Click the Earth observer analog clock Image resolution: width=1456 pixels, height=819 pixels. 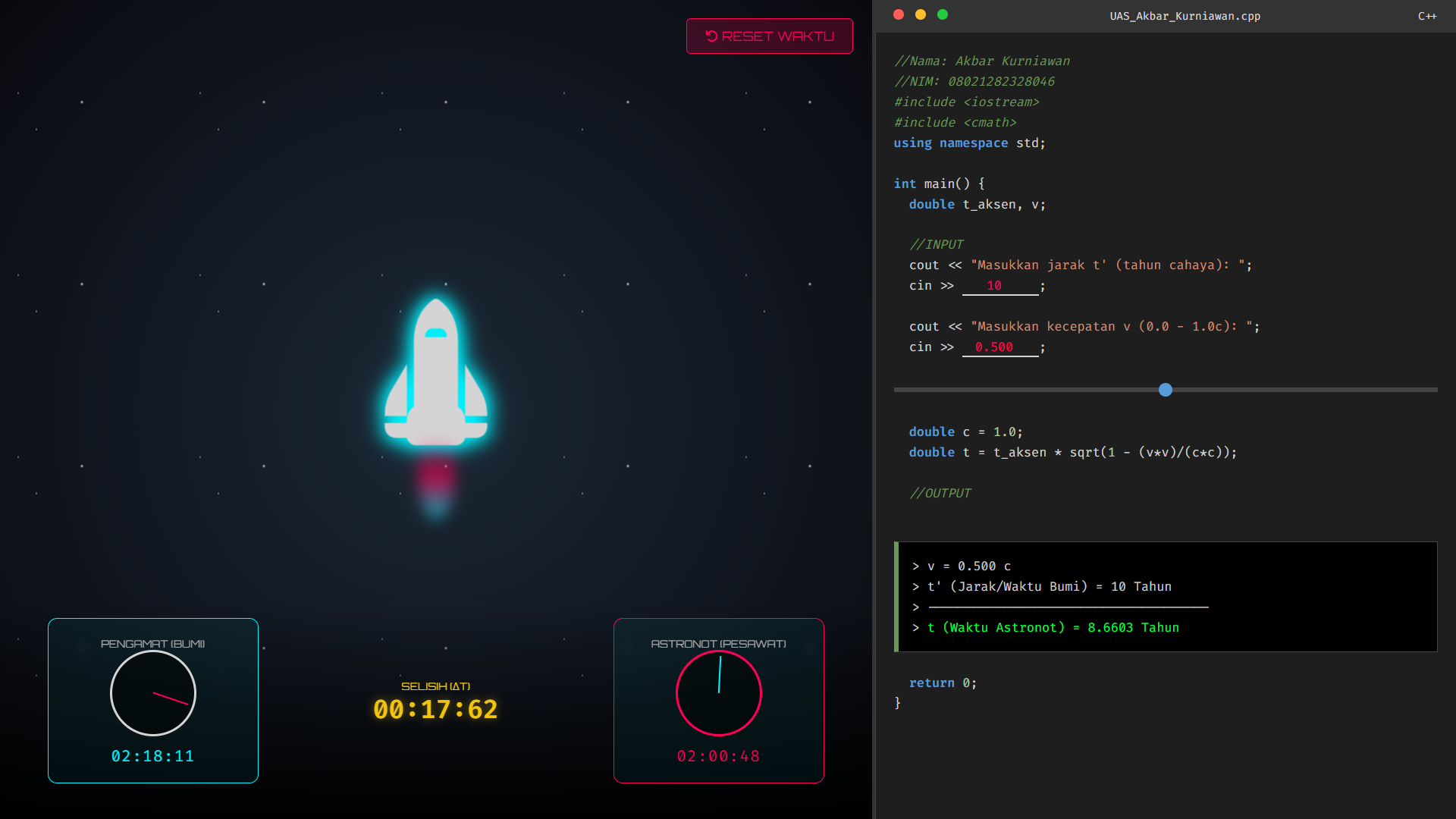(x=153, y=693)
